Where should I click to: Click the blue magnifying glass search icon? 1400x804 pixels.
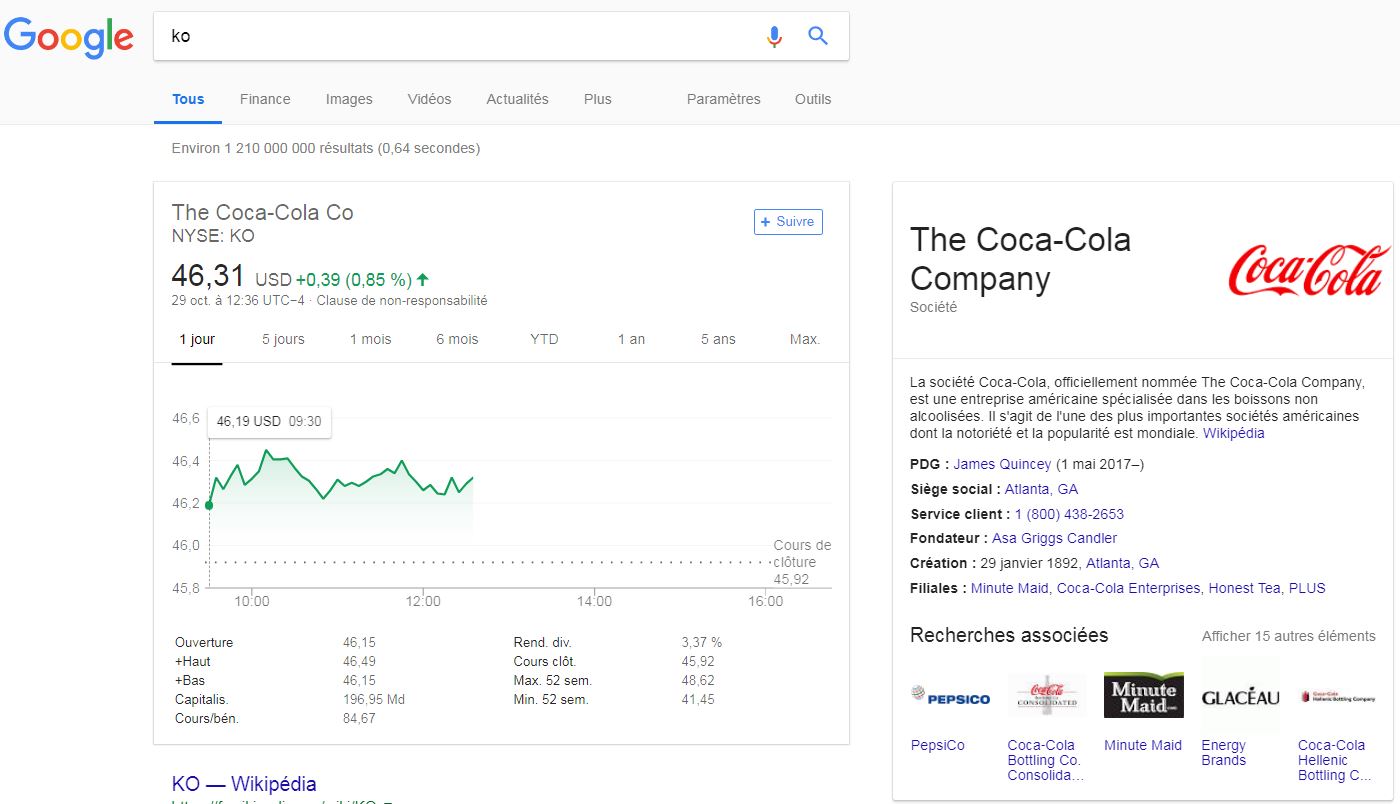point(818,37)
